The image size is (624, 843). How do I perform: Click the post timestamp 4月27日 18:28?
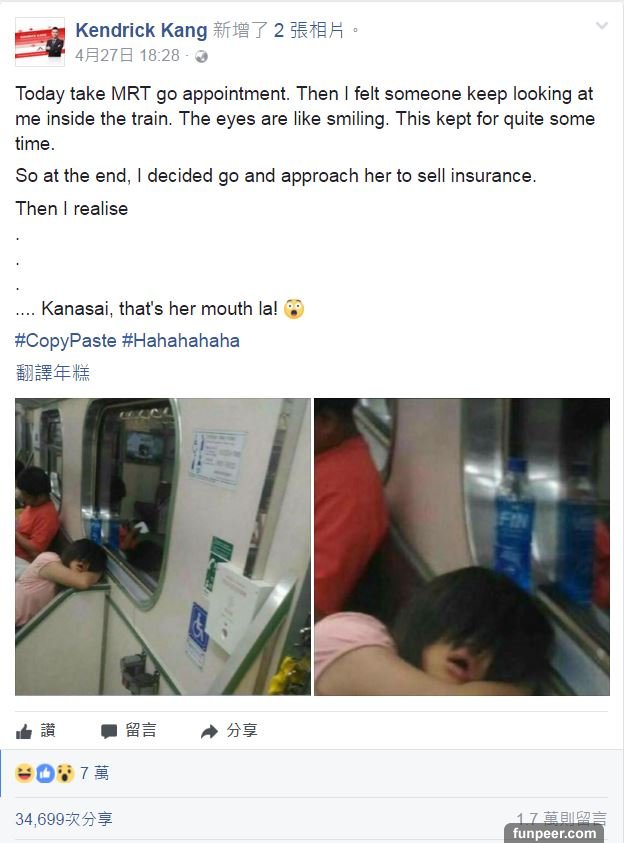pos(127,56)
